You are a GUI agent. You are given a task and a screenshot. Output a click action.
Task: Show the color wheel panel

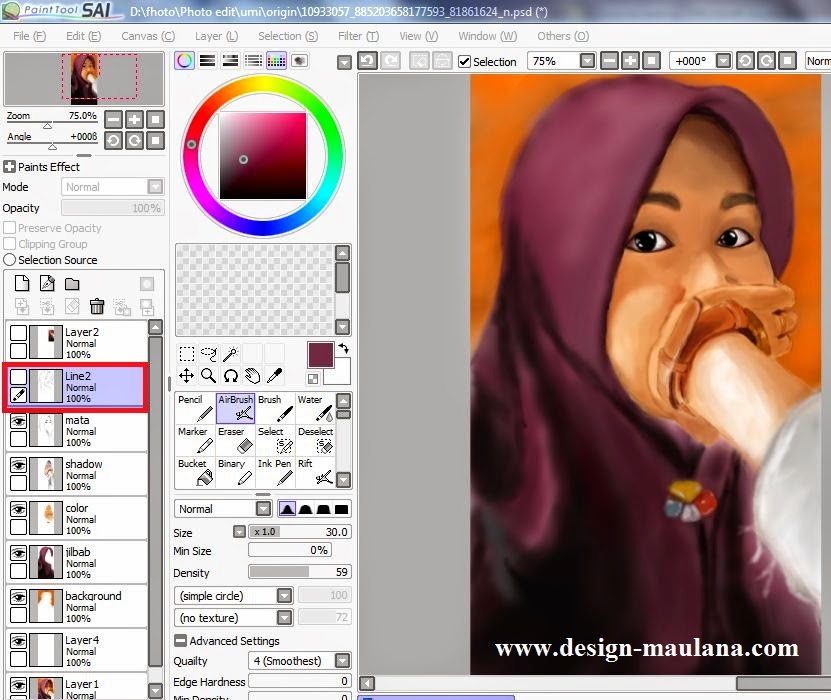[184, 61]
